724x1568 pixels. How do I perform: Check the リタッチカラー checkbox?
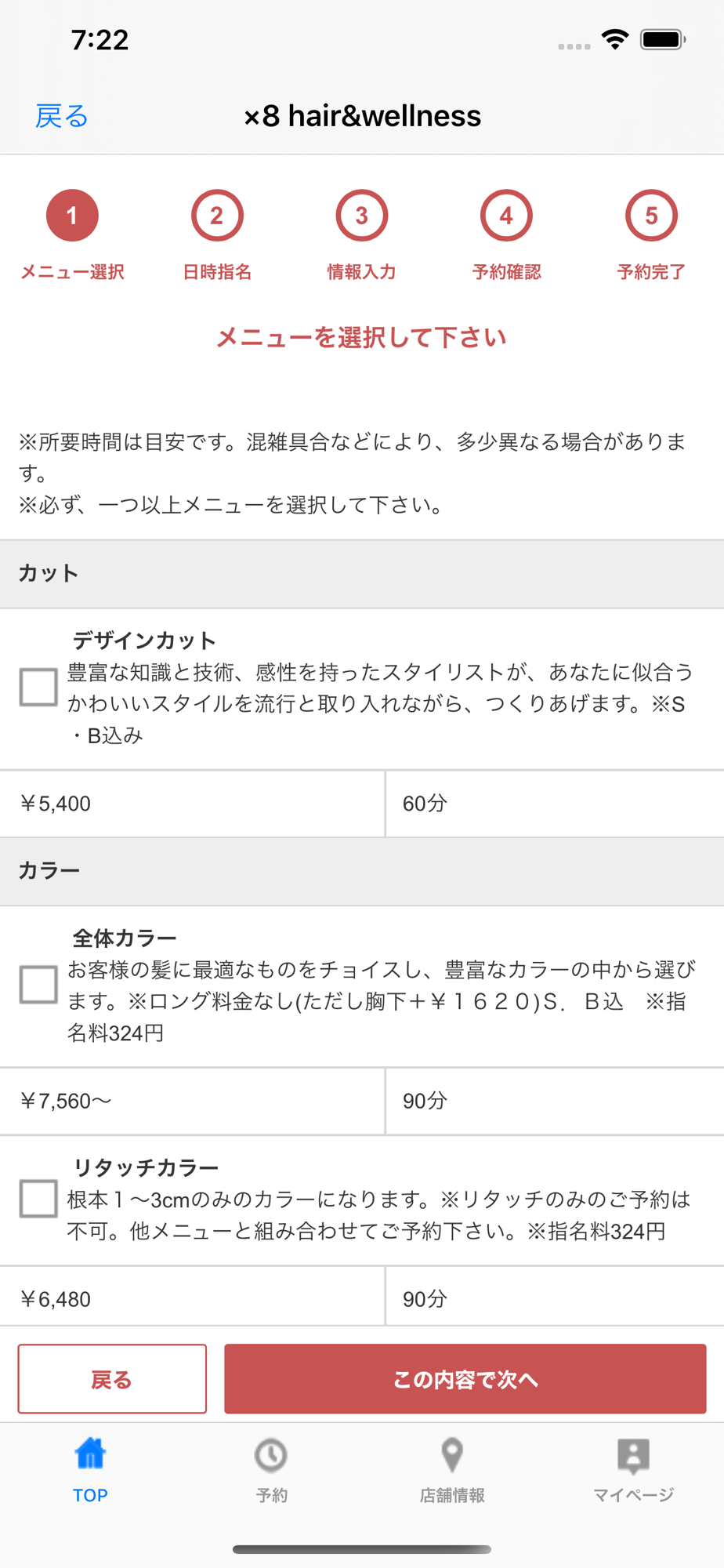tap(38, 1199)
